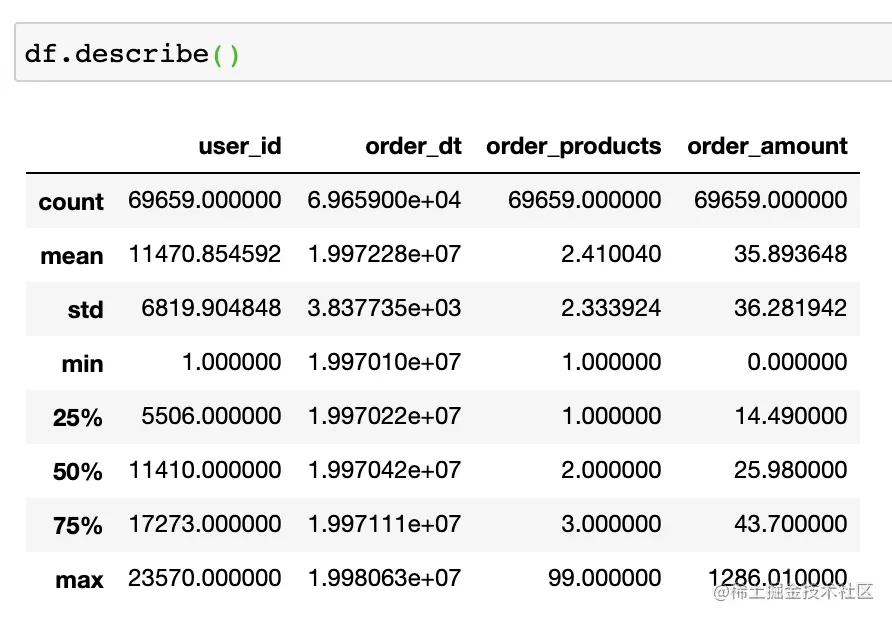This screenshot has height=620, width=892.
Task: Click the mean user_id value 11470.854592
Action: pos(205,254)
